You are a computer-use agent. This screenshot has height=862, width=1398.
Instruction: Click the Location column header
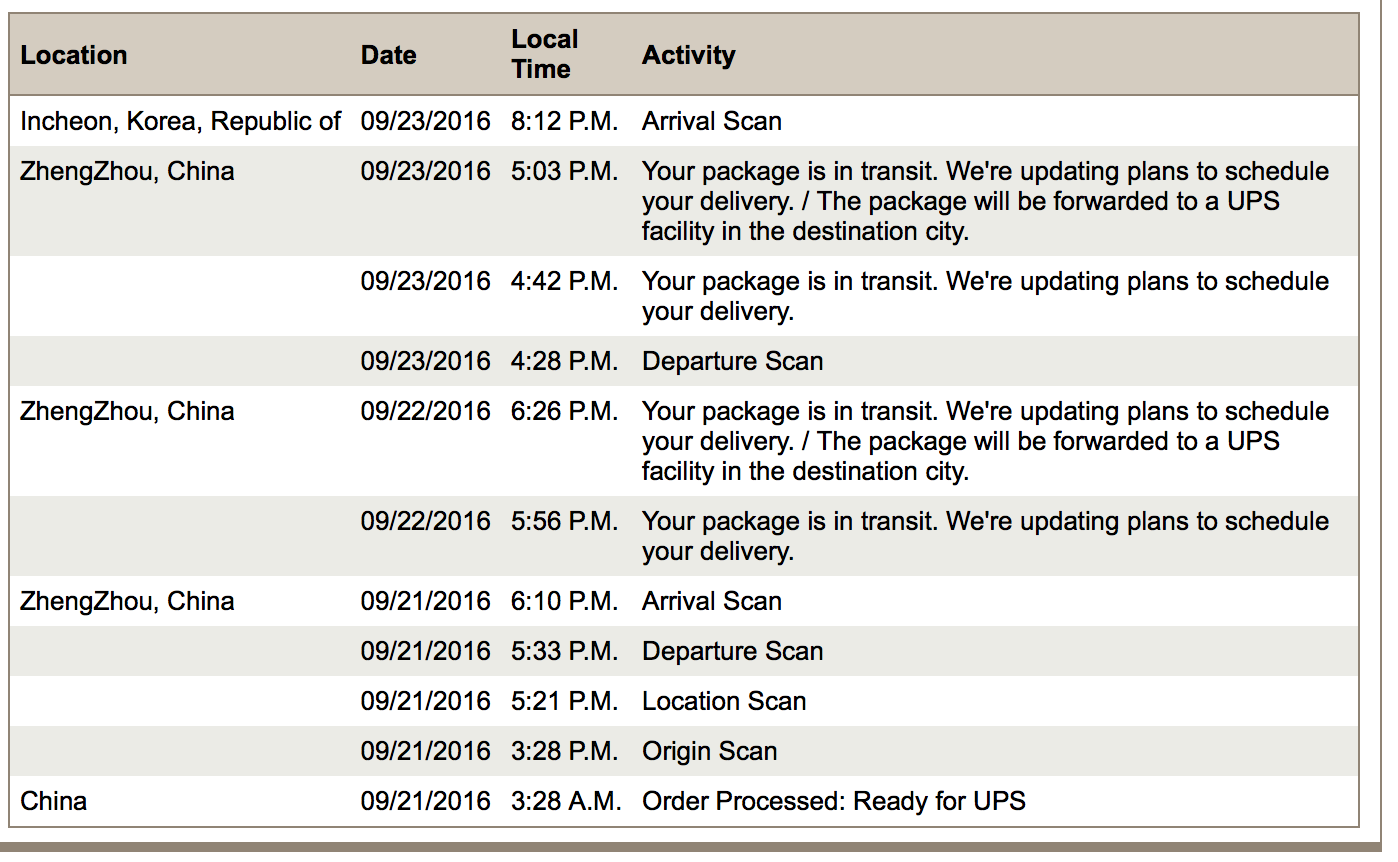[74, 55]
